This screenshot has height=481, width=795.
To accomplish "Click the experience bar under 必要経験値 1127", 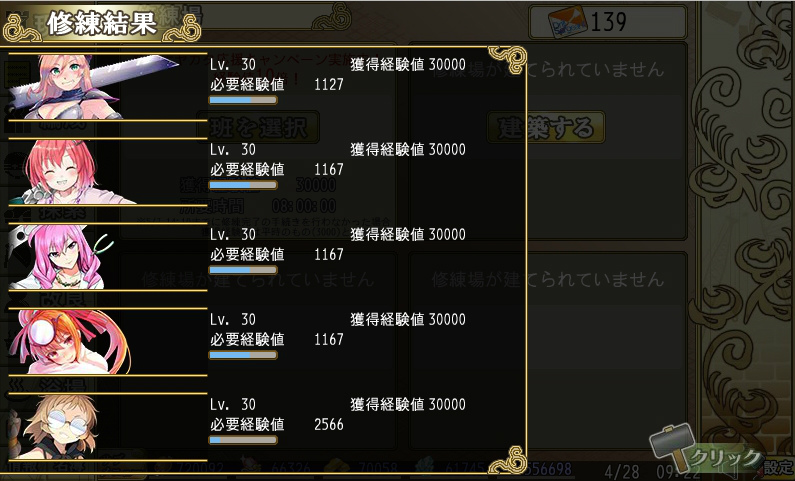I will [x=243, y=100].
